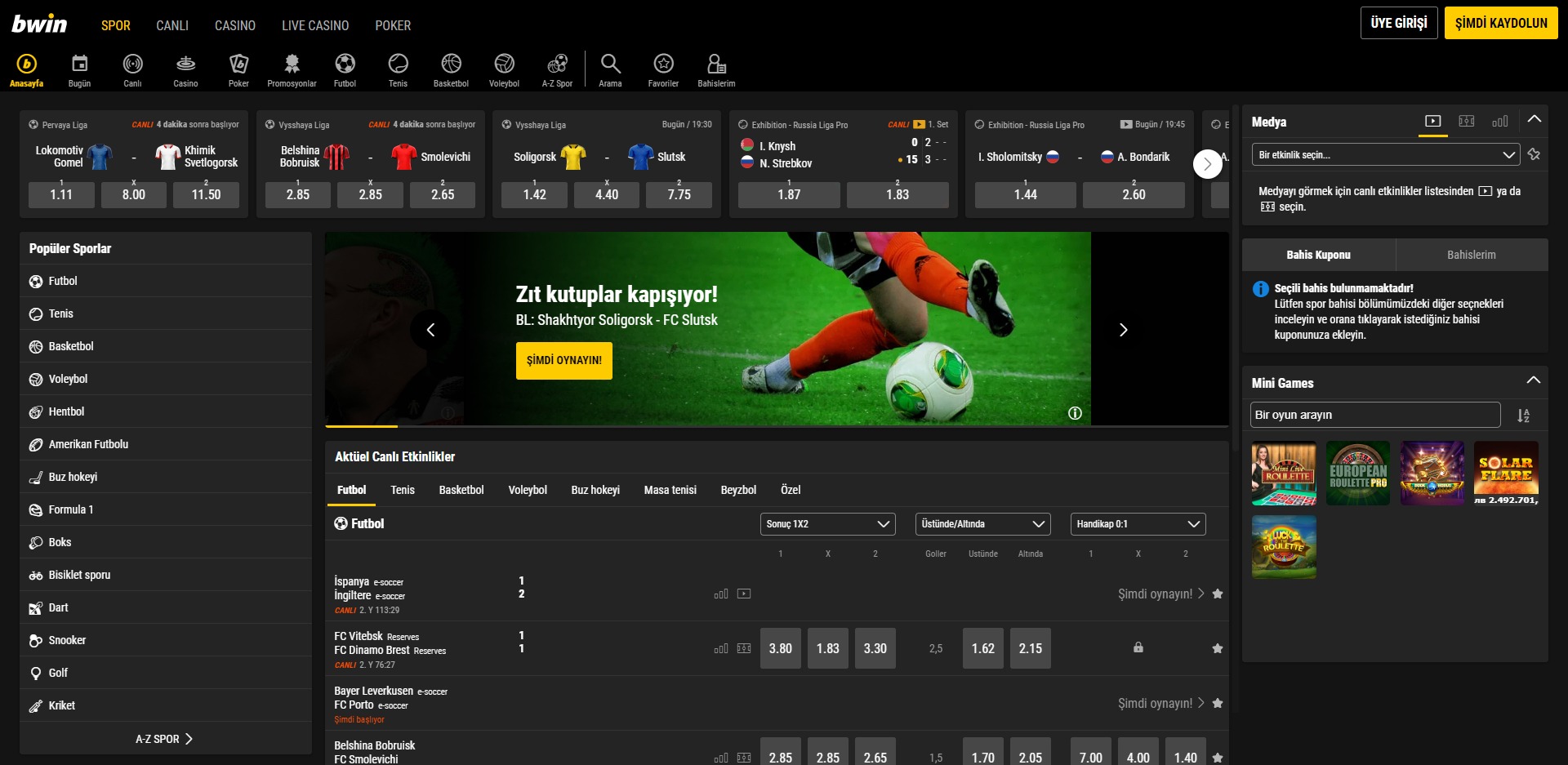
Task: Switch to LIVE CASINO top menu
Action: (x=315, y=25)
